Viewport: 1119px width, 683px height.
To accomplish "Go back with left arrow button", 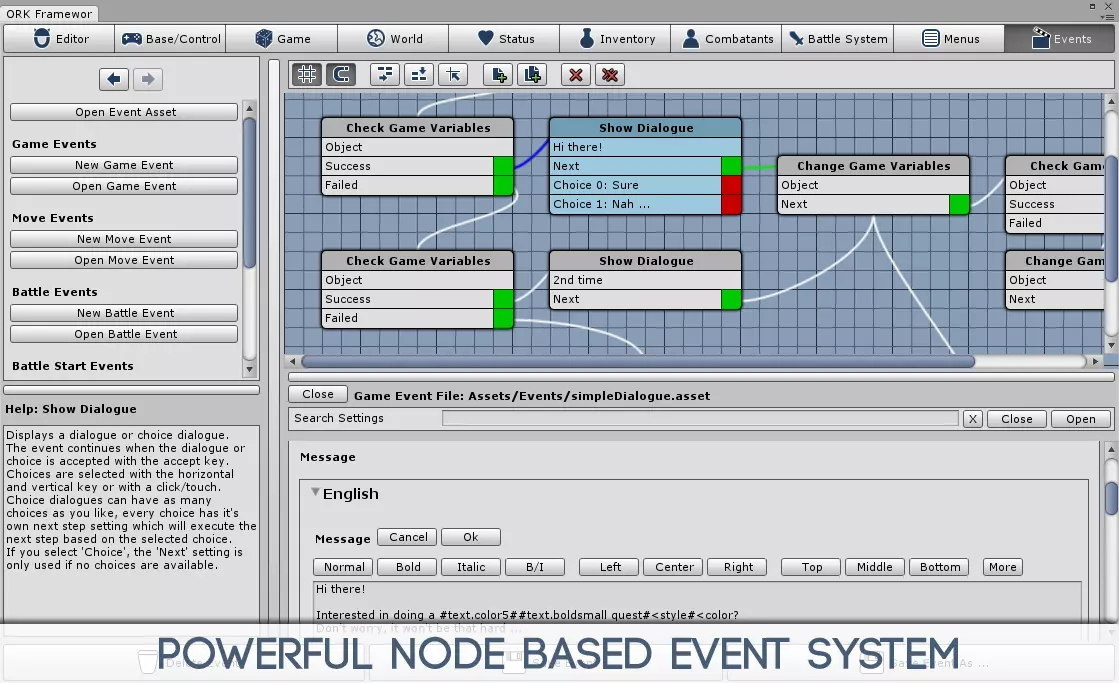I will pos(114,79).
